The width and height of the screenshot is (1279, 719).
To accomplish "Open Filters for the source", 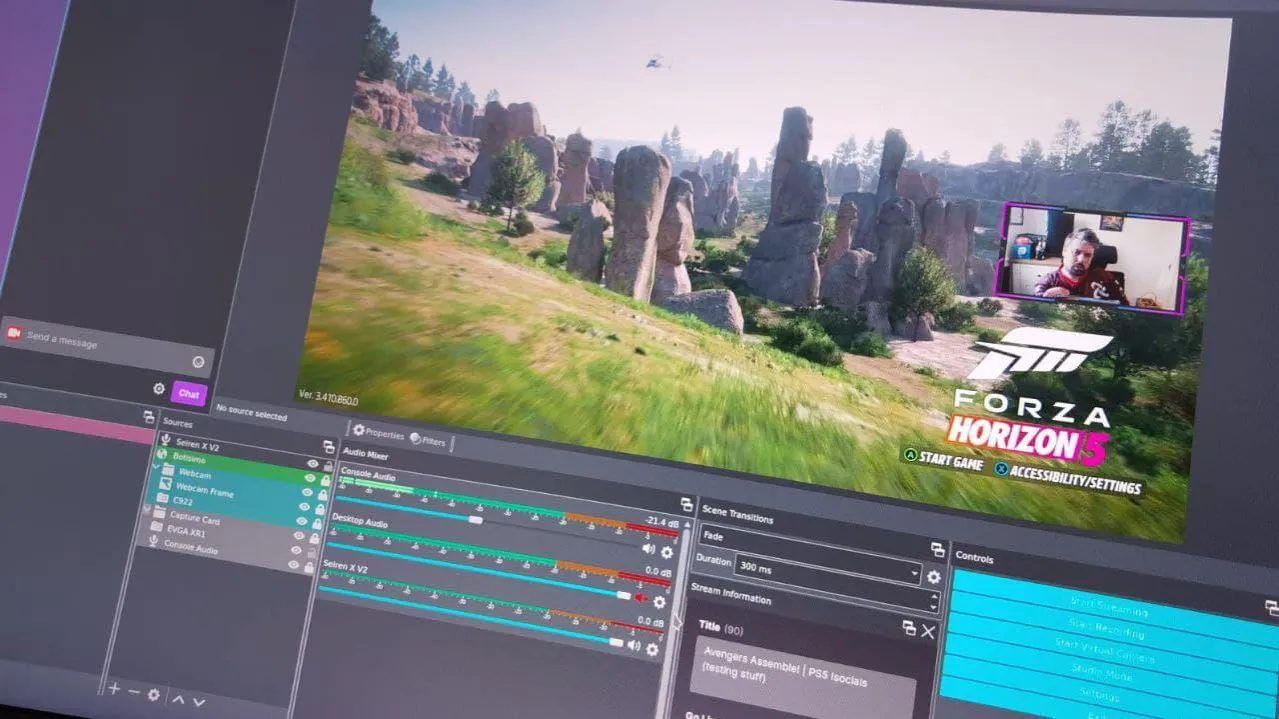I will (427, 440).
